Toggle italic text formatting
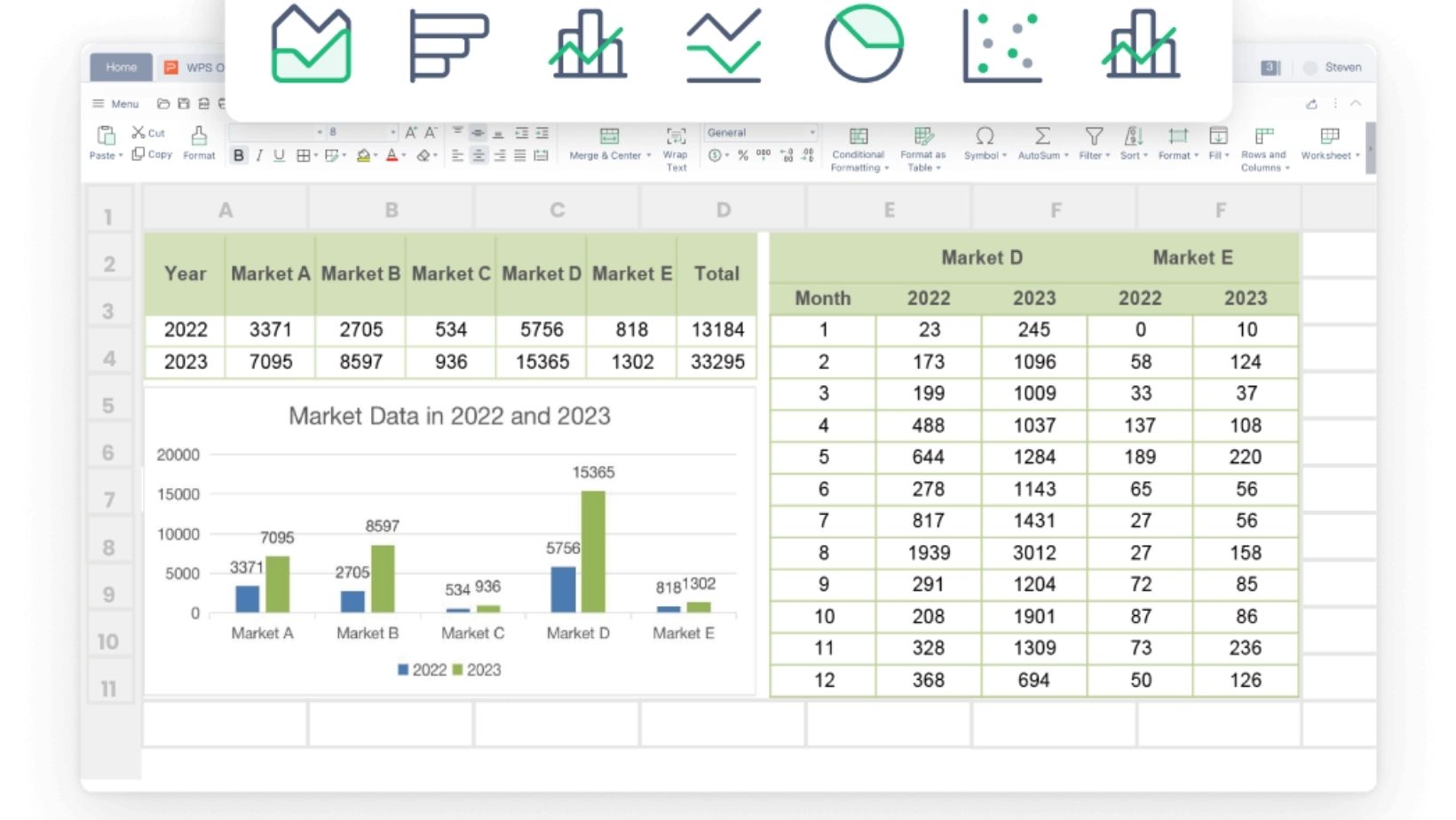1456x820 pixels. click(258, 155)
